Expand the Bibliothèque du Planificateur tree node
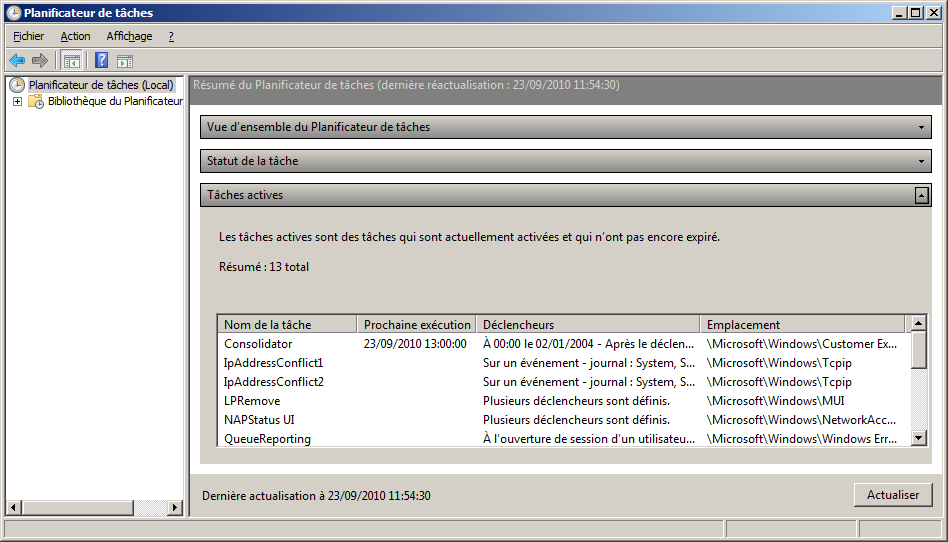 click(17, 101)
